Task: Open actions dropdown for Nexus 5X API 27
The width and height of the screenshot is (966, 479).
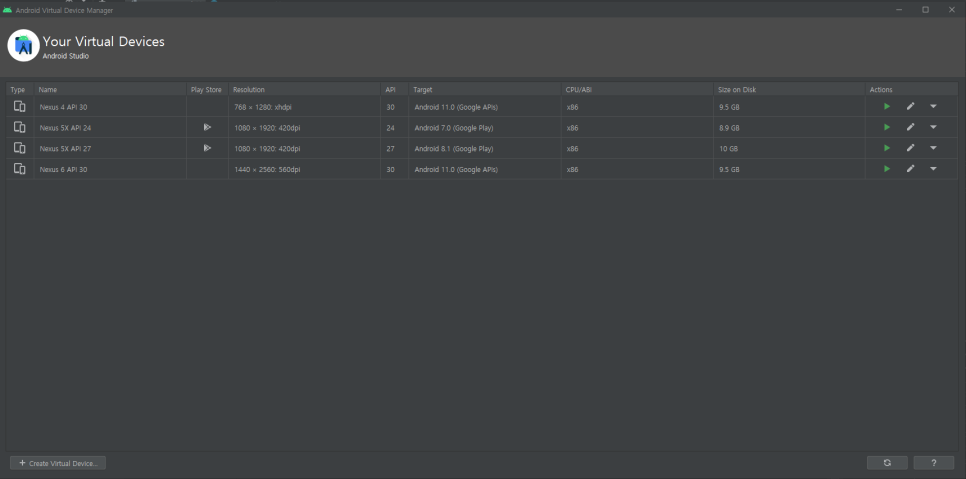Action: [933, 148]
